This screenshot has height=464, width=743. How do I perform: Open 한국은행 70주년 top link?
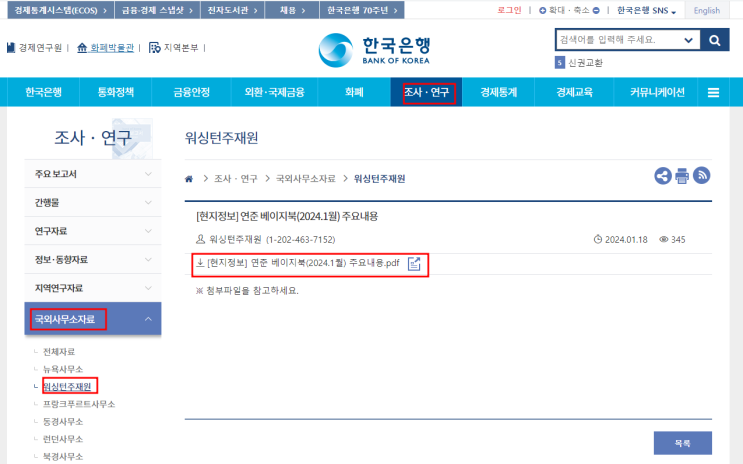(x=362, y=10)
